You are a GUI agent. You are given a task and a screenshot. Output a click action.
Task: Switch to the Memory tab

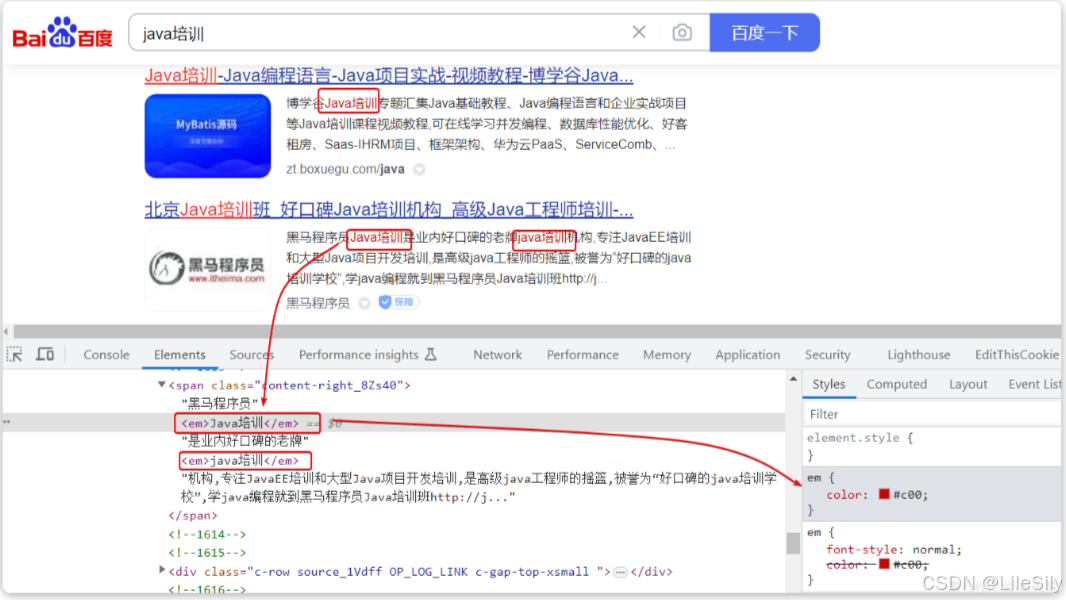[x=667, y=355]
